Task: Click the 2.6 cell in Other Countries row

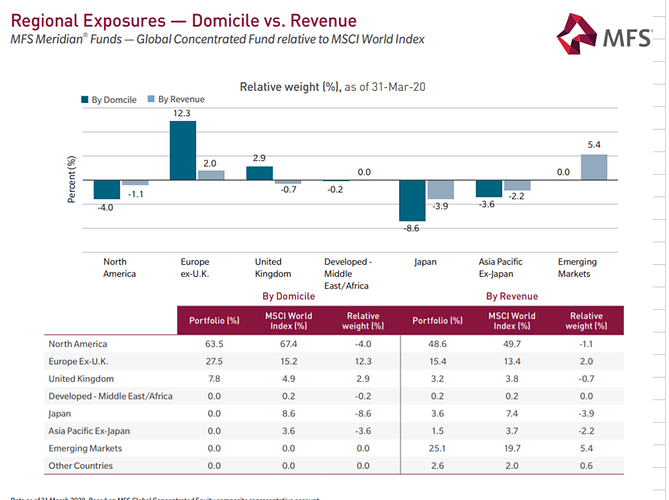Action: [437, 466]
